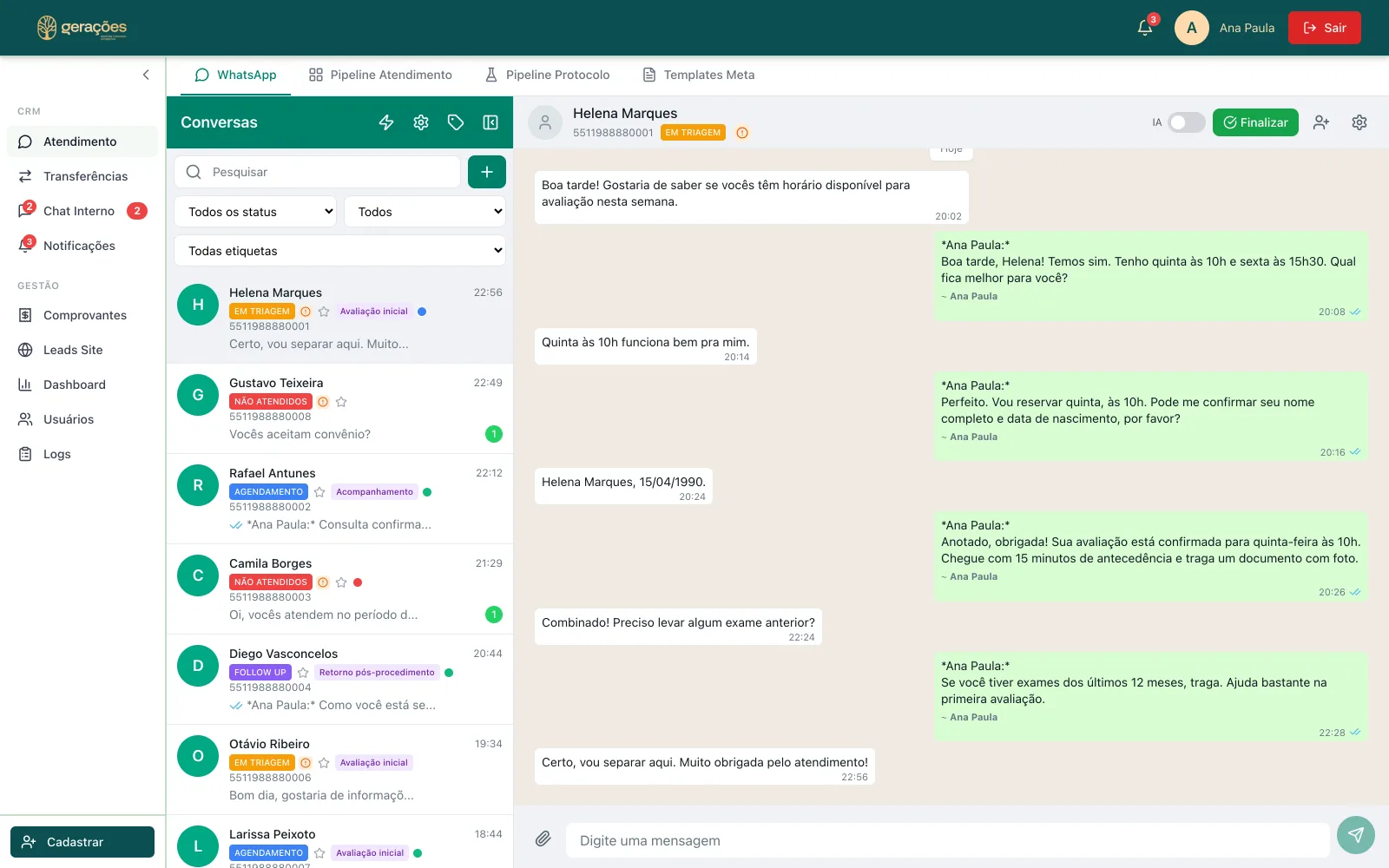The image size is (1389, 868).
Task: Open Logs in the sidebar
Action: point(82,454)
